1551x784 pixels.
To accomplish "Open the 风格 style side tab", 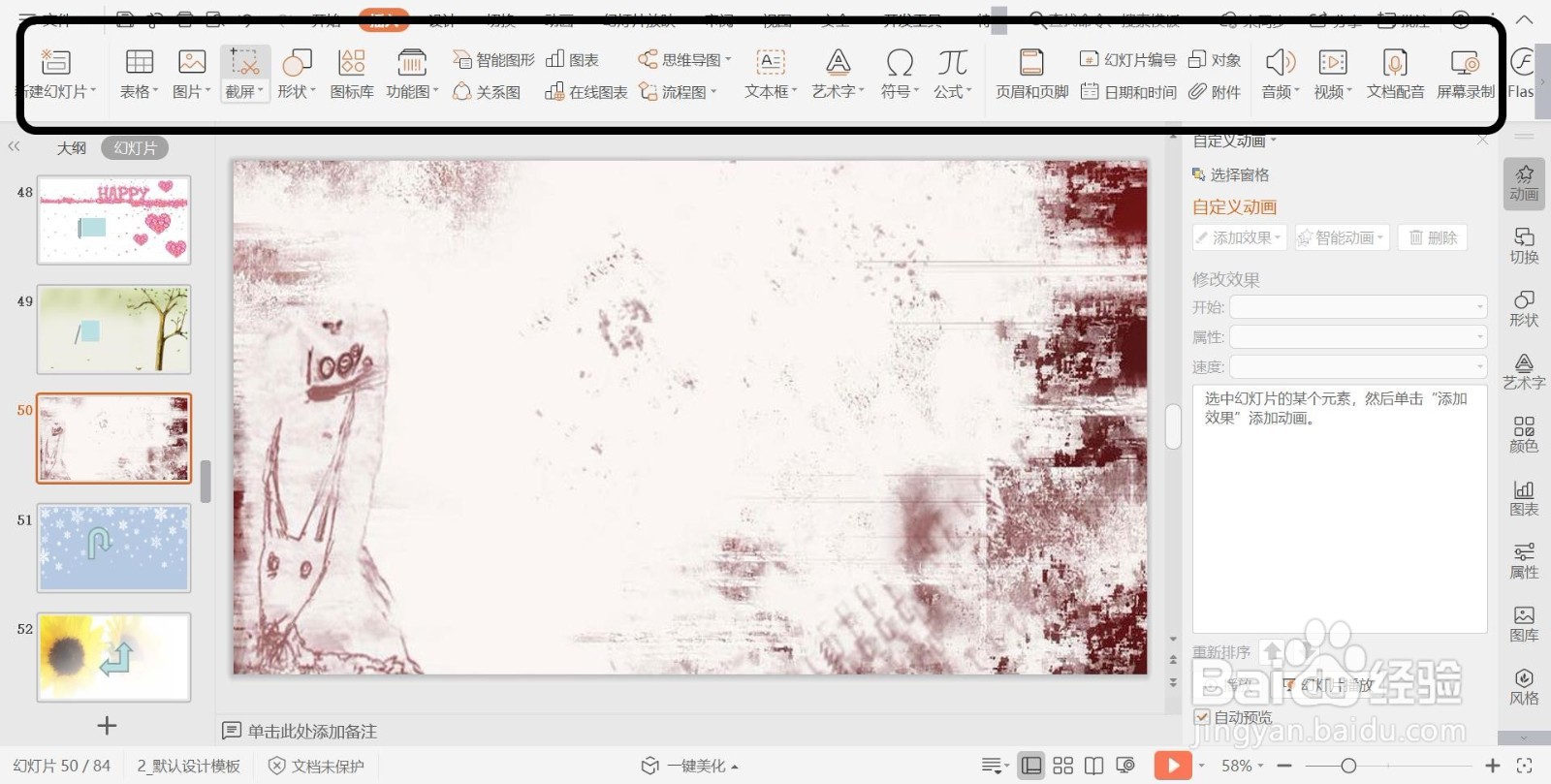I will [1524, 687].
